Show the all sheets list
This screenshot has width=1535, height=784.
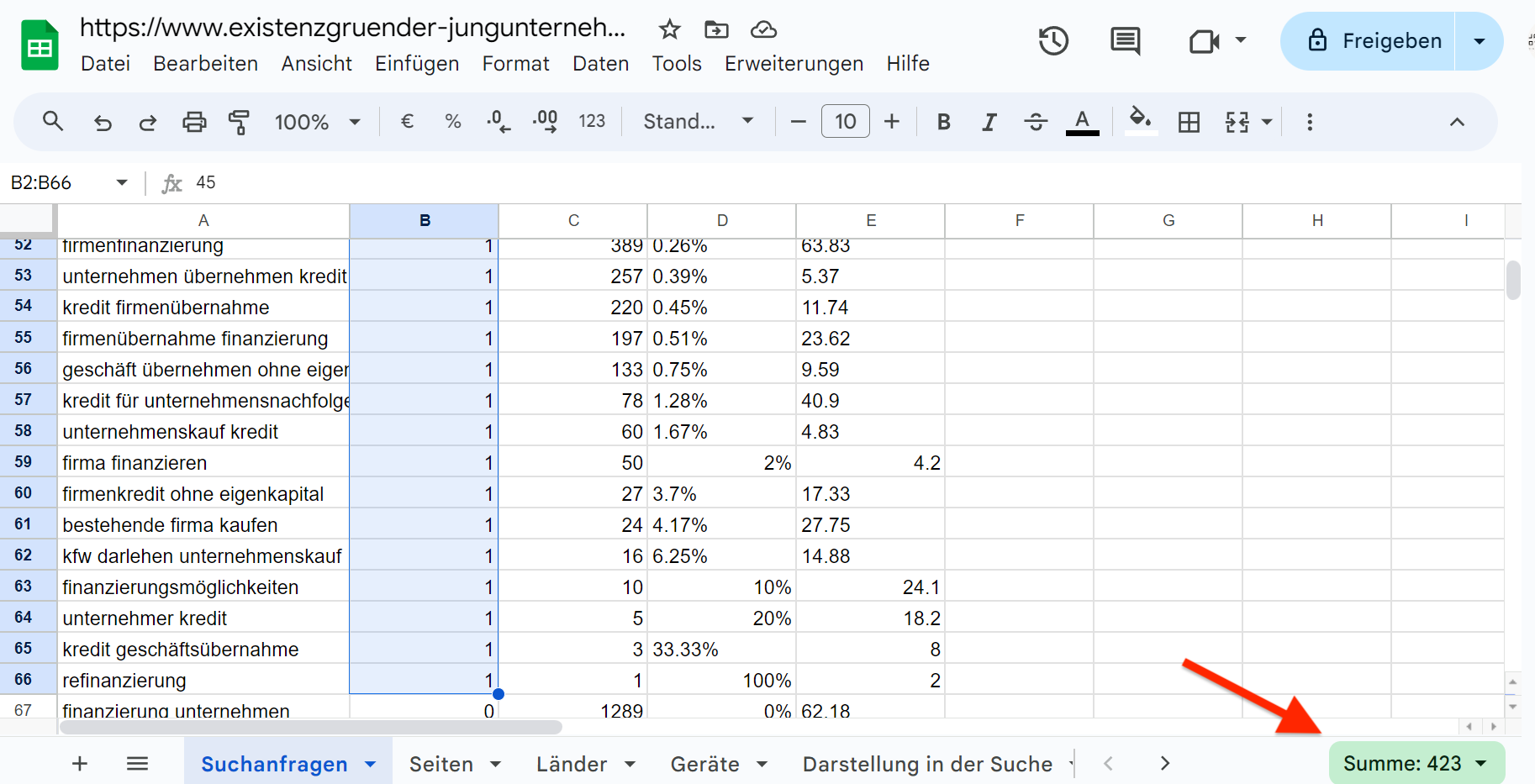[137, 763]
